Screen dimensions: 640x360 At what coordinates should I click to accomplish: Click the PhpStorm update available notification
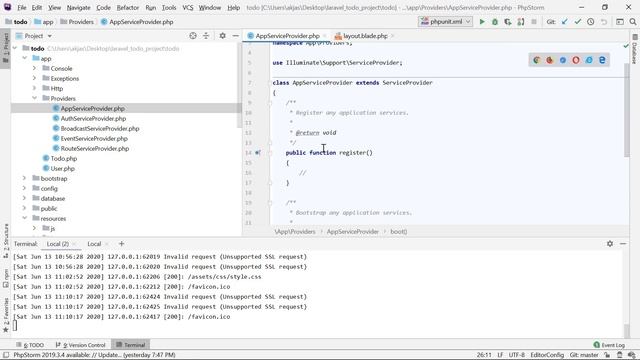[x=94, y=355]
